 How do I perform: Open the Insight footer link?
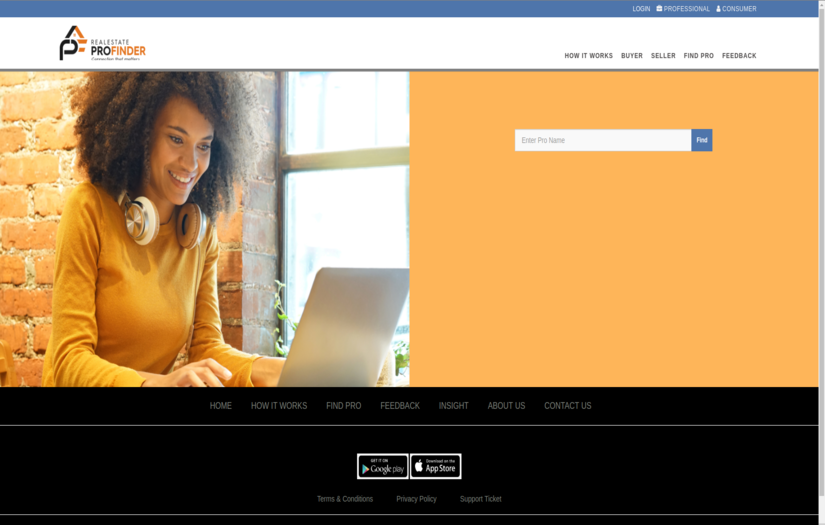(x=454, y=406)
